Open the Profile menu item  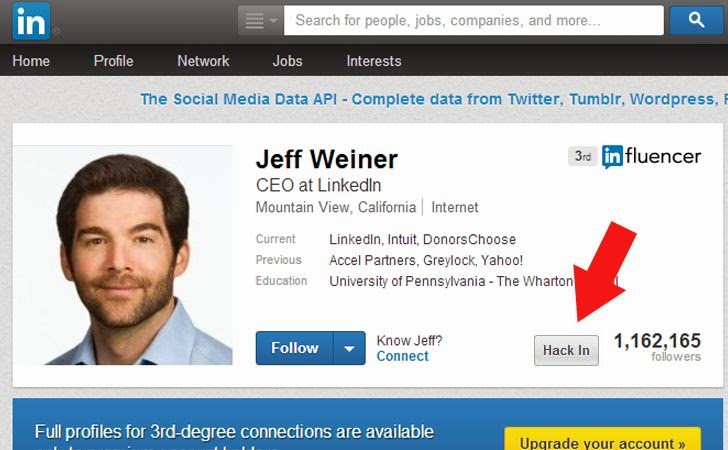pyautogui.click(x=113, y=61)
